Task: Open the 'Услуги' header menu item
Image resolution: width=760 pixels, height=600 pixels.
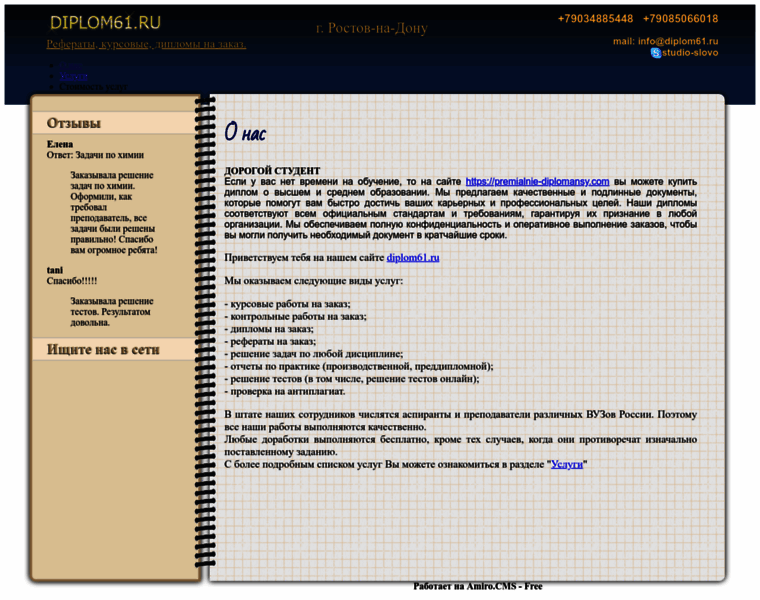Action: pyautogui.click(x=73, y=76)
